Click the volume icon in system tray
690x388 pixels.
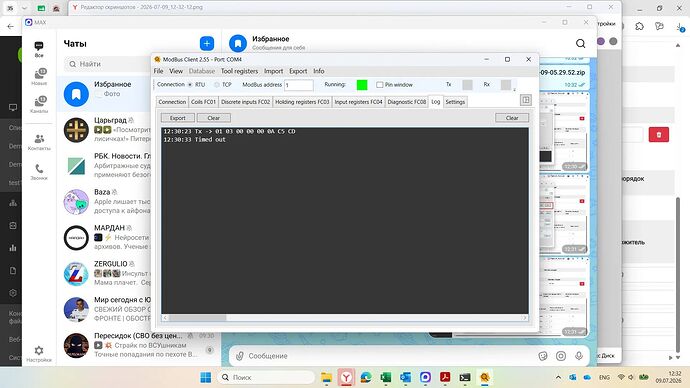[631, 377]
